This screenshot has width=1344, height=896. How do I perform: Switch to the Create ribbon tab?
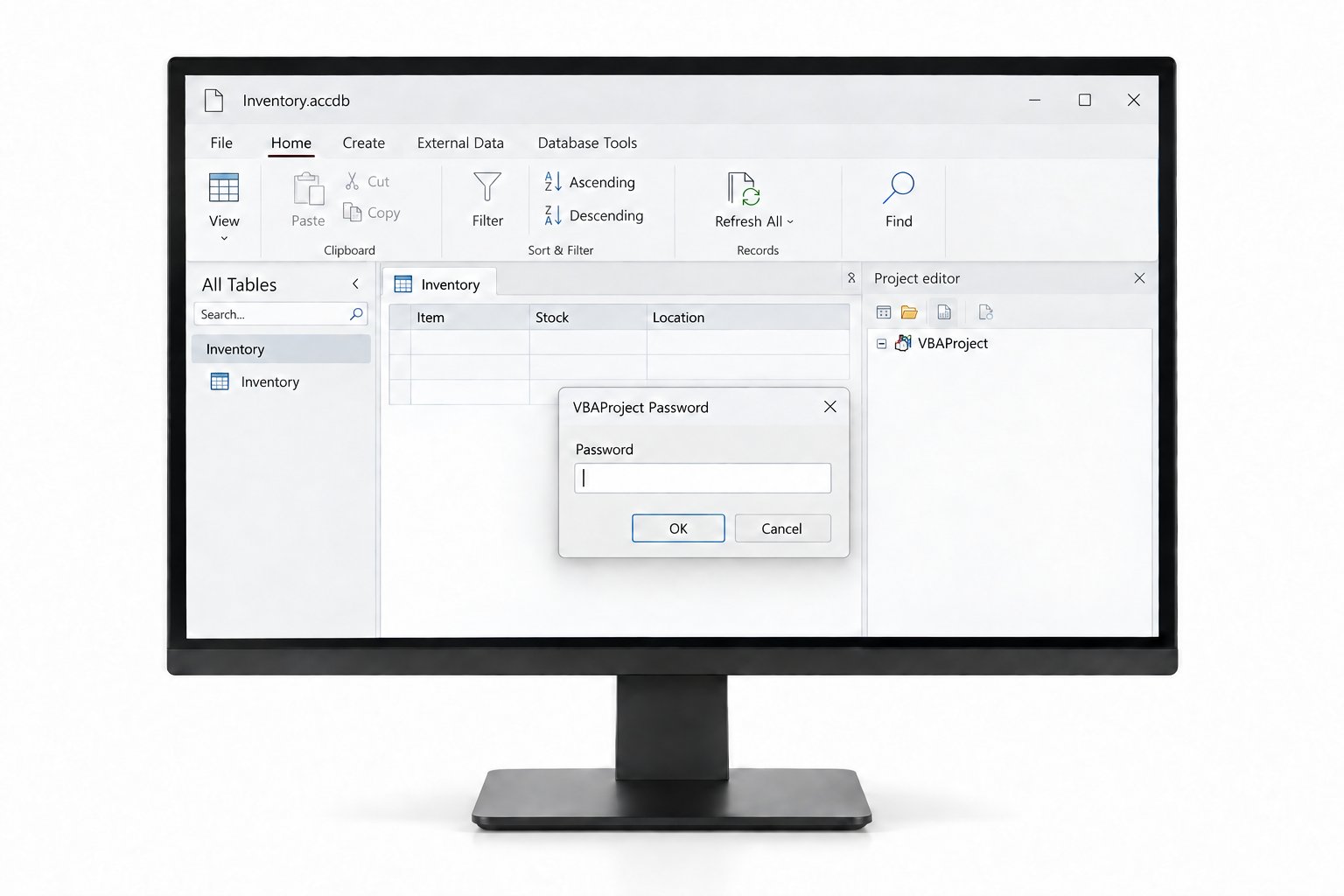(364, 143)
